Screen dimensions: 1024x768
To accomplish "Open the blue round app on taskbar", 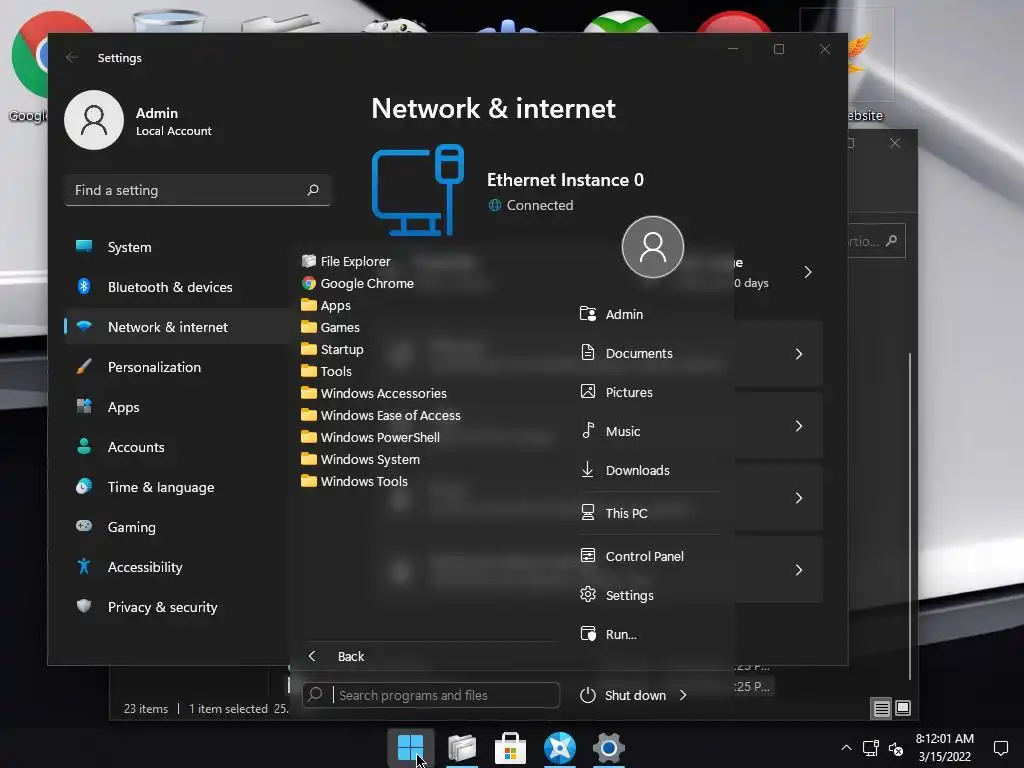I will click(x=560, y=748).
